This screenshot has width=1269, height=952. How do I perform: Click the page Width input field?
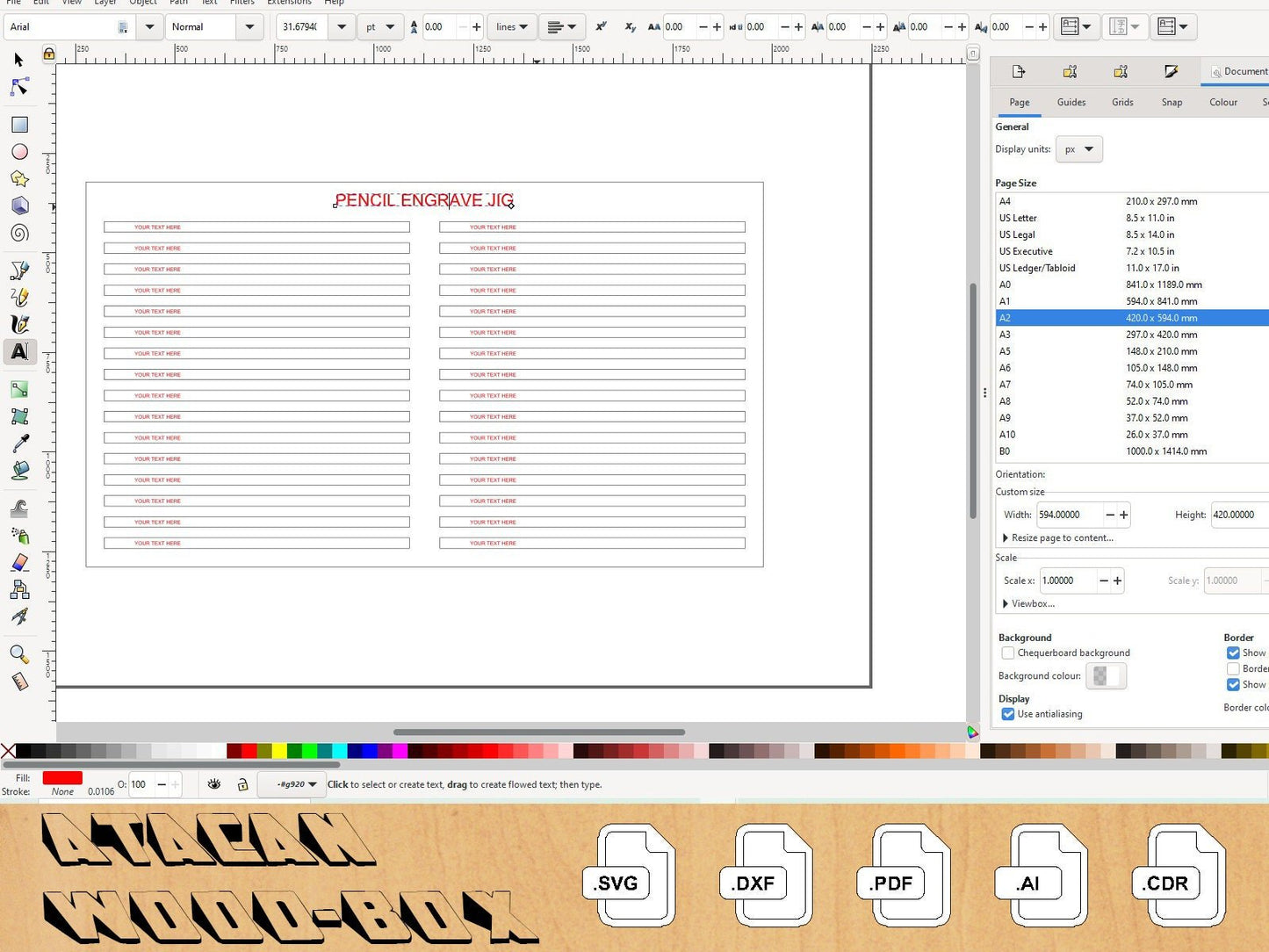point(1068,515)
